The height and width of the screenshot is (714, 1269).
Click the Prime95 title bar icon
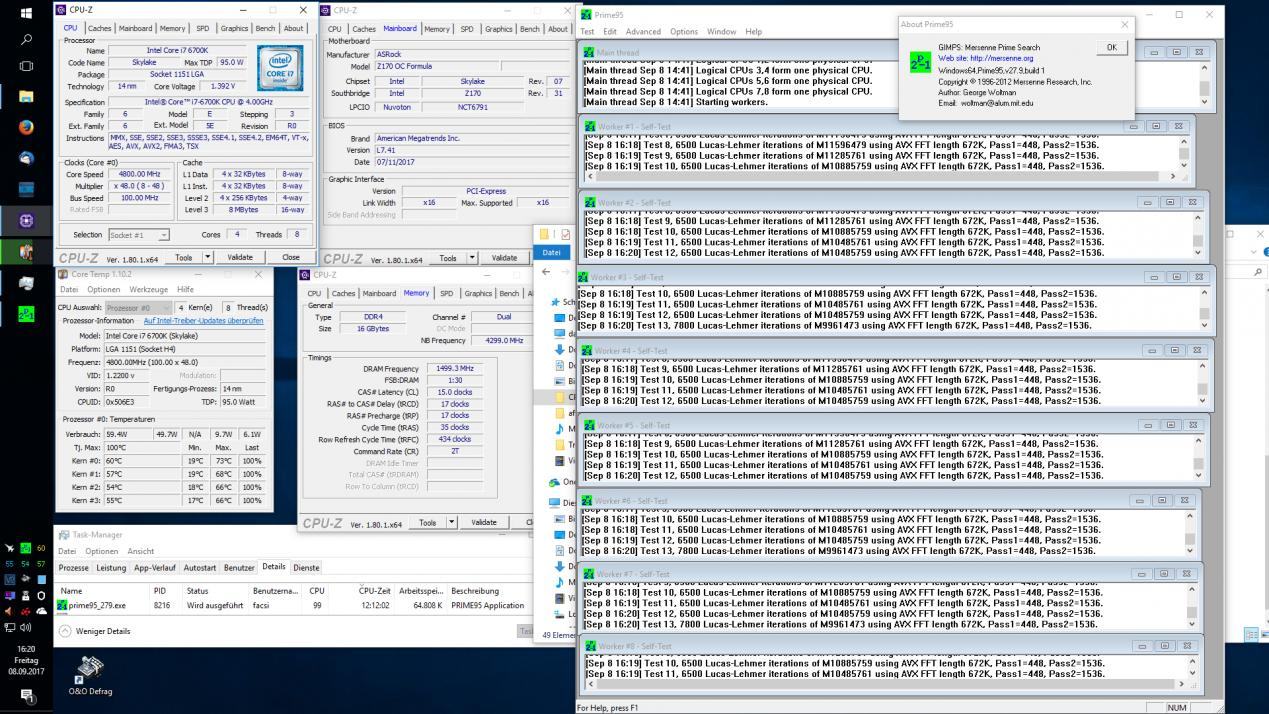[x=586, y=15]
